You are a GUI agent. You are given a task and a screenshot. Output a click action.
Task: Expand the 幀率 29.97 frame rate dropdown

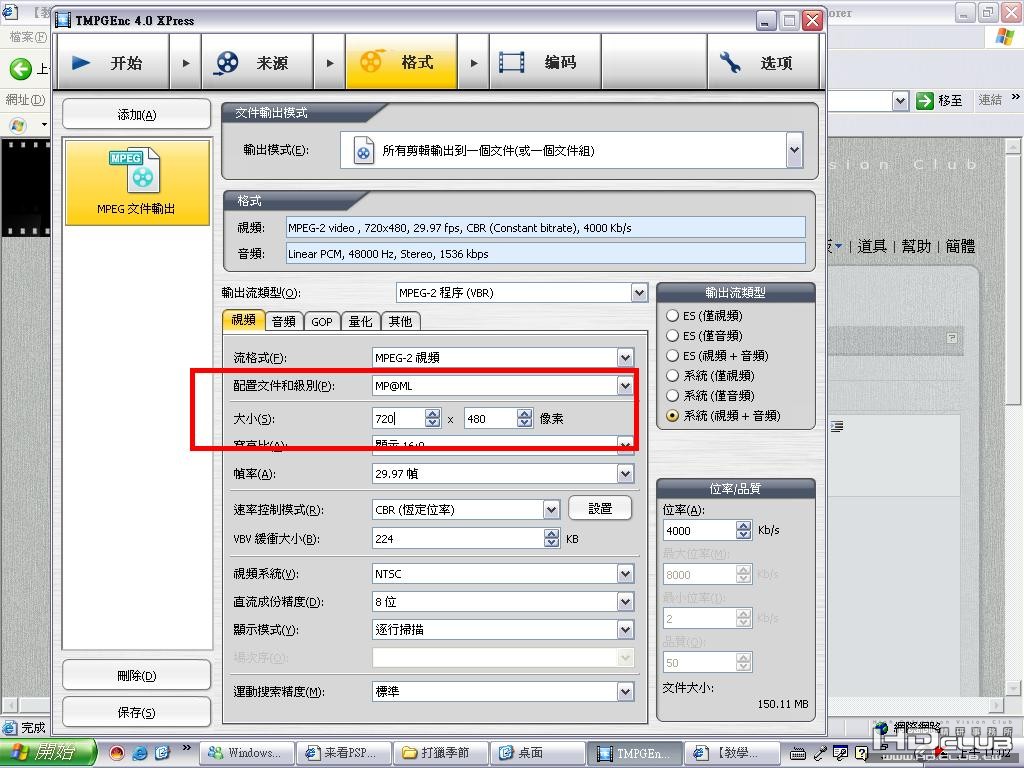625,473
